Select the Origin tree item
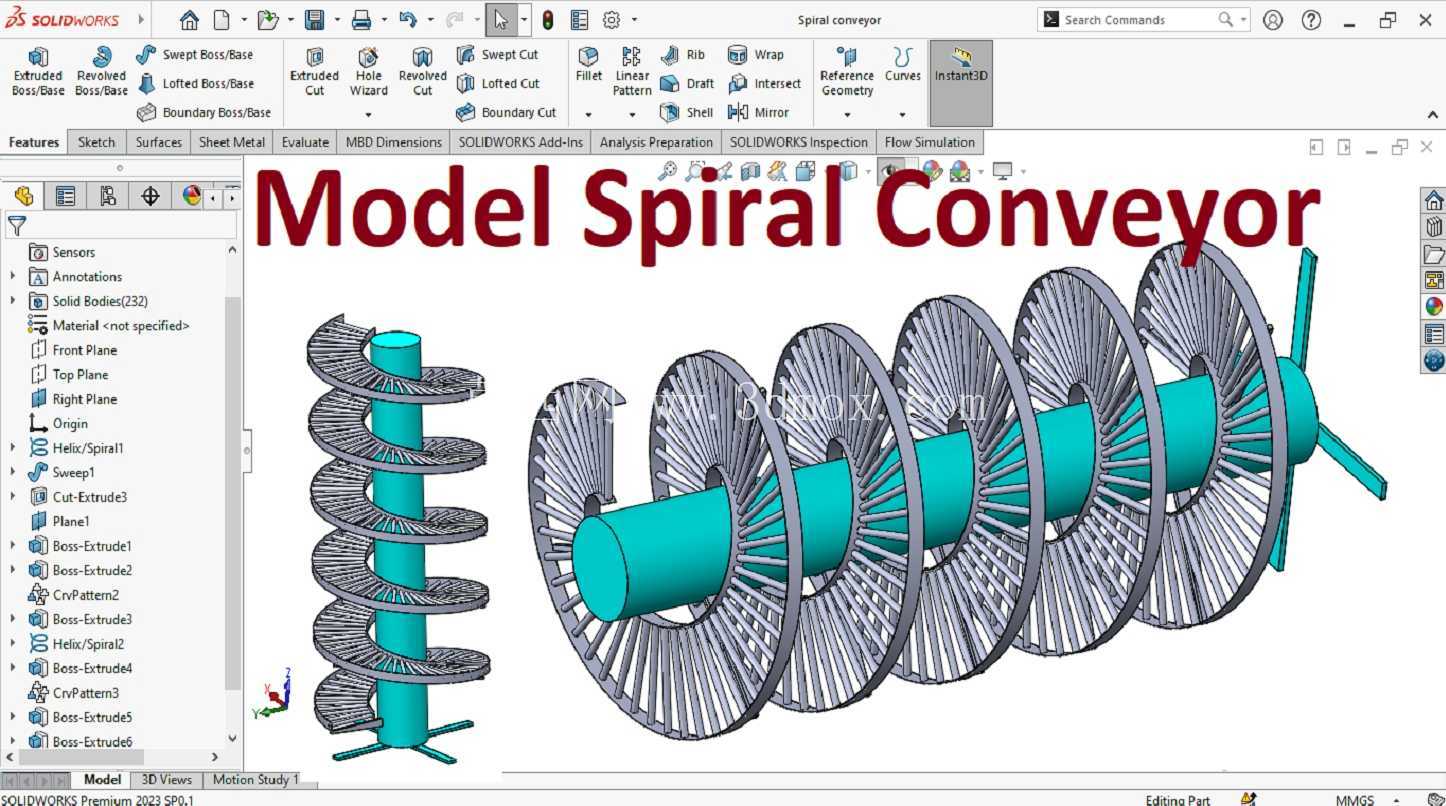The image size is (1446, 806). (x=58, y=424)
